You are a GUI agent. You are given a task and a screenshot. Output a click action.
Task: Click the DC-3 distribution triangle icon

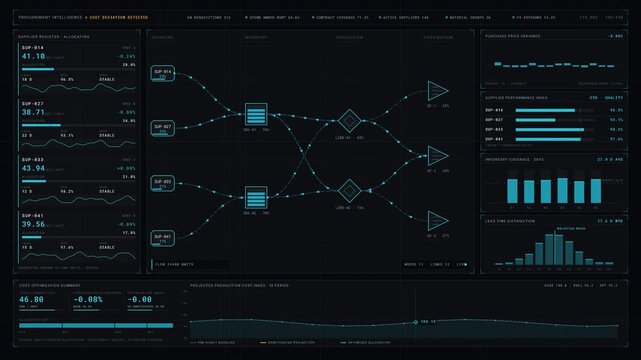[438, 221]
